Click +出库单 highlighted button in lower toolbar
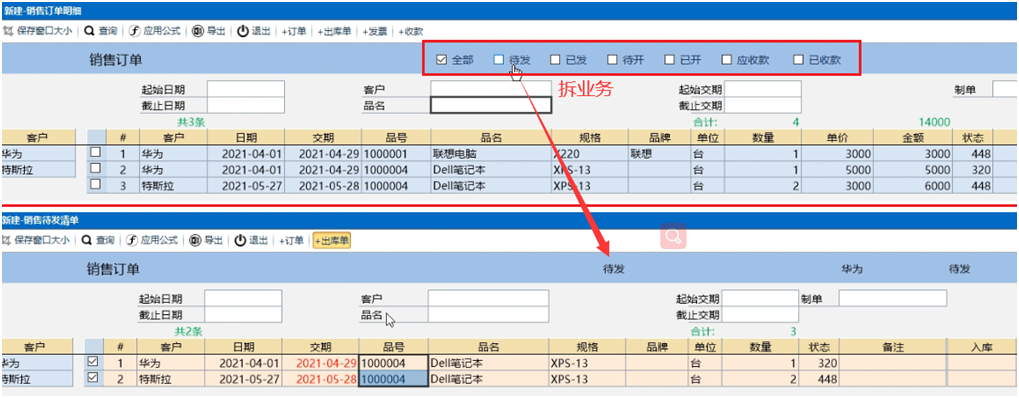The image size is (1019, 398). pyautogui.click(x=332, y=241)
